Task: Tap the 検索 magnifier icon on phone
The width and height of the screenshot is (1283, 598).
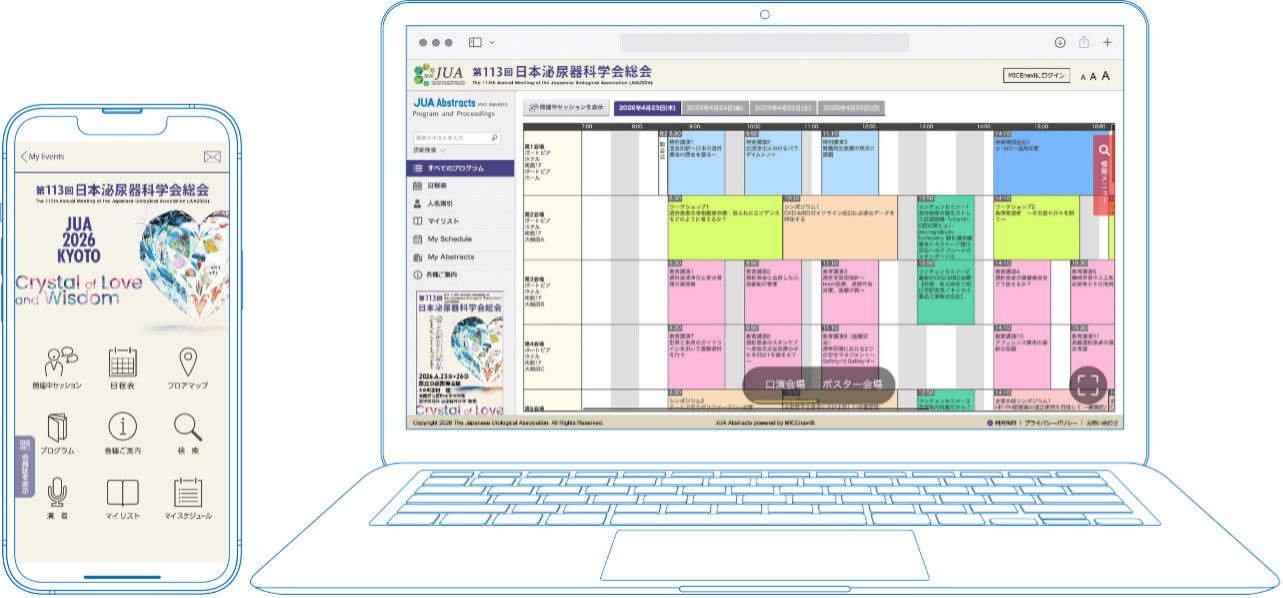Action: click(188, 427)
